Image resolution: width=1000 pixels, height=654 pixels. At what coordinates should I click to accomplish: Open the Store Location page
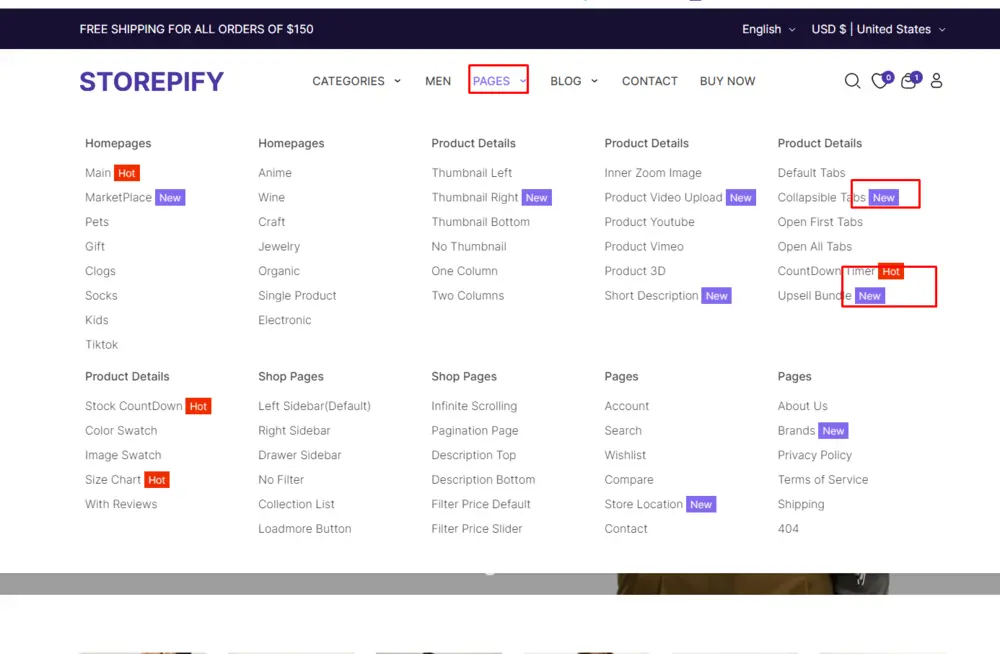[644, 504]
